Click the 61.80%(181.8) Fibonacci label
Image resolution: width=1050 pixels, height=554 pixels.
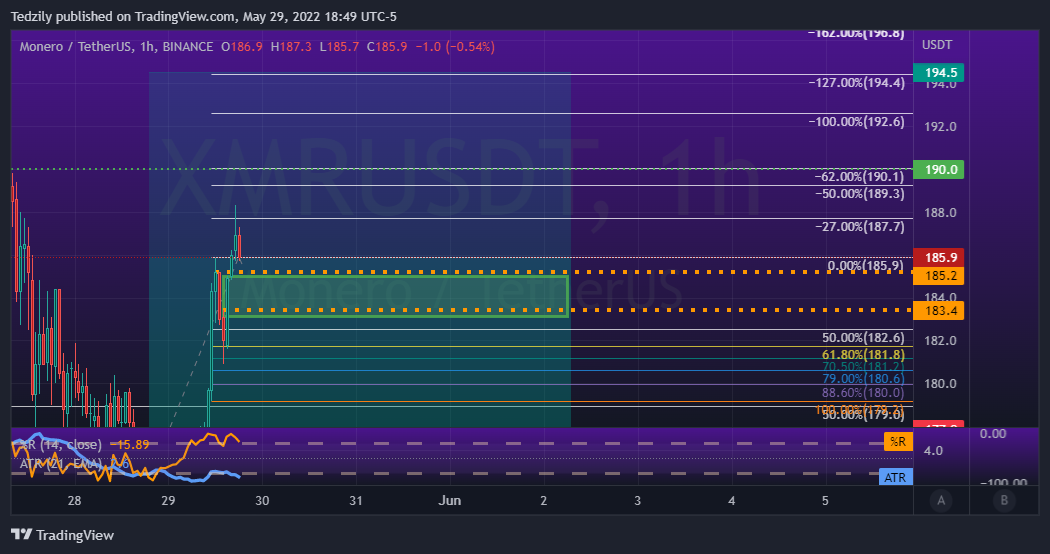point(863,354)
